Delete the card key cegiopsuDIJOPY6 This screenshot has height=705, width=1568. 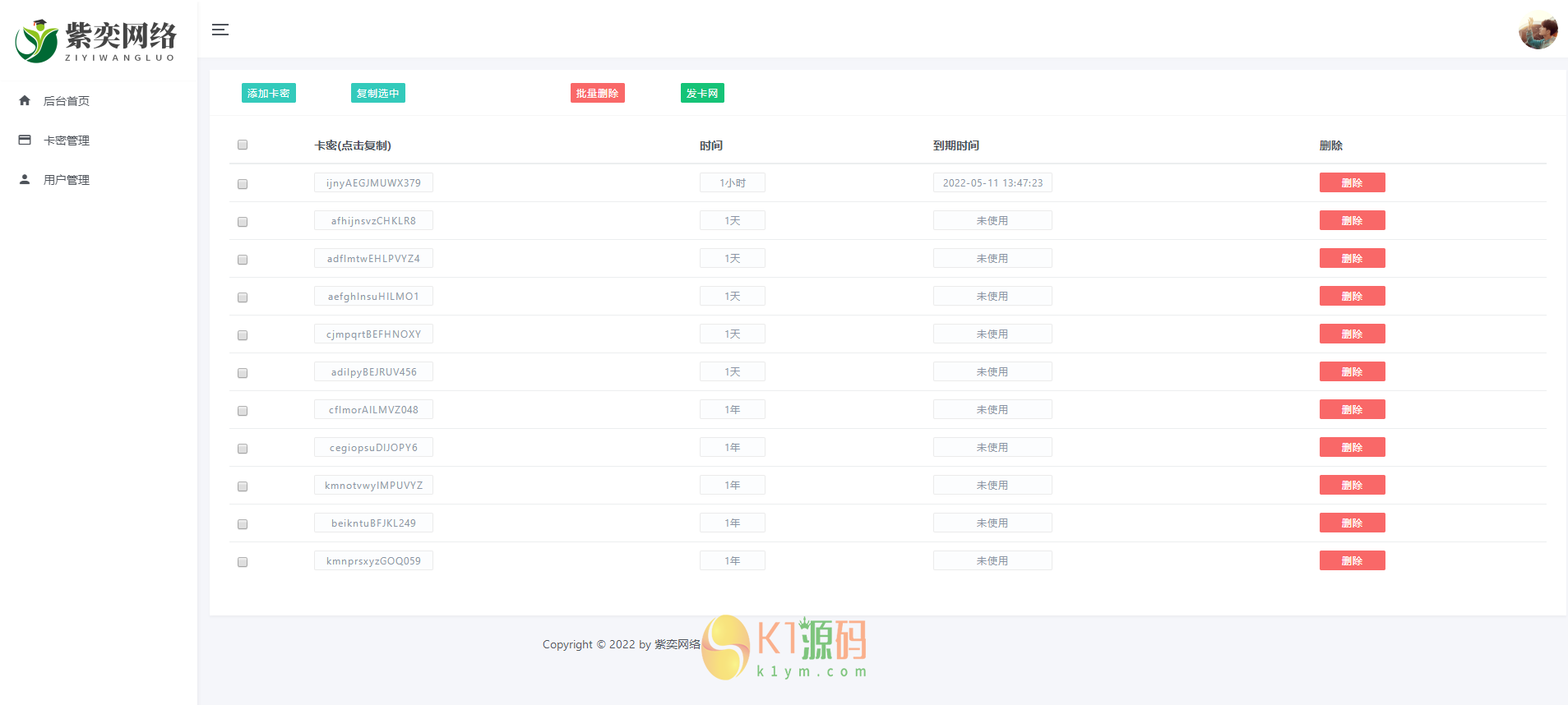[1352, 447]
